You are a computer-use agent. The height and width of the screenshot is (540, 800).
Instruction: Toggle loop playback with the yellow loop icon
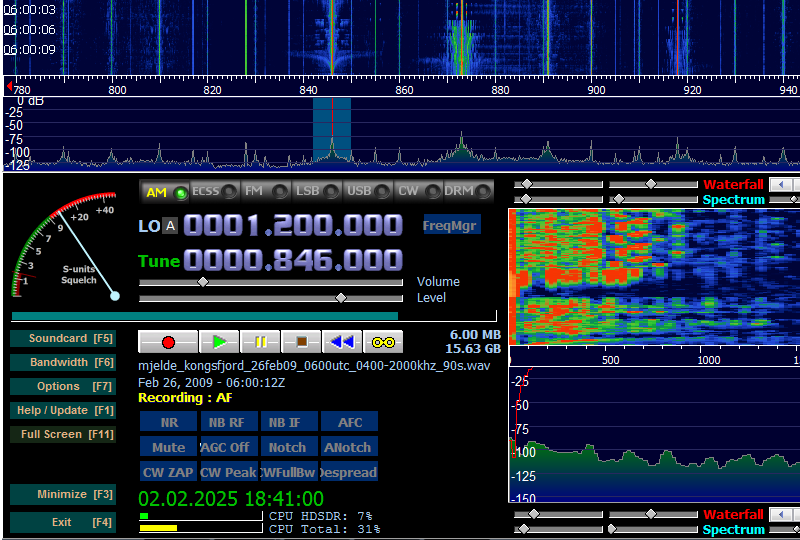click(x=383, y=342)
